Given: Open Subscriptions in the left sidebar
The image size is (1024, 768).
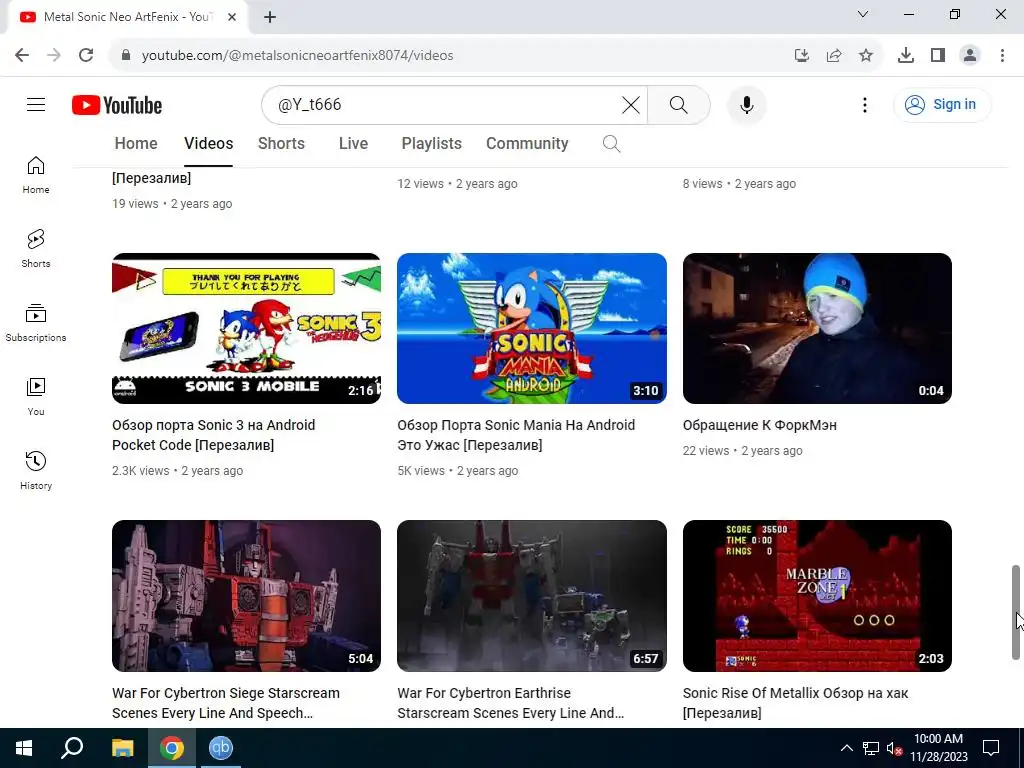Looking at the screenshot, I should 36,322.
